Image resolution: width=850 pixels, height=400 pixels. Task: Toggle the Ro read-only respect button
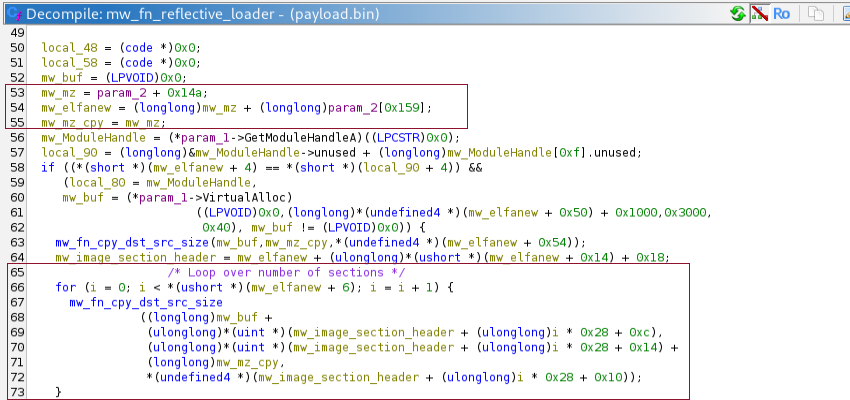pos(781,14)
